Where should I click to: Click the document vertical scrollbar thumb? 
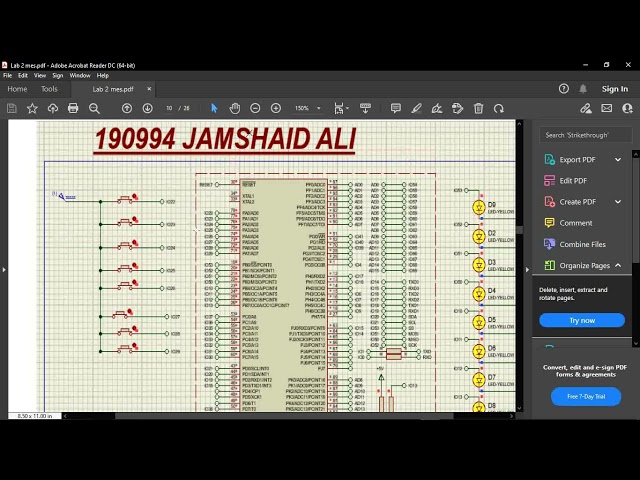click(519, 230)
